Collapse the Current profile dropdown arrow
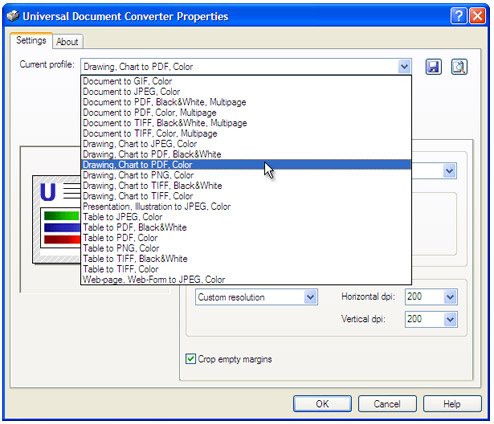The width and height of the screenshot is (494, 424). click(404, 67)
